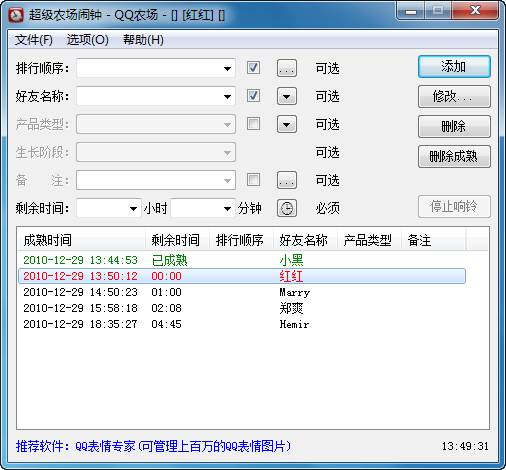The height and width of the screenshot is (470, 506).
Task: Click the 添加 button
Action: point(454,67)
